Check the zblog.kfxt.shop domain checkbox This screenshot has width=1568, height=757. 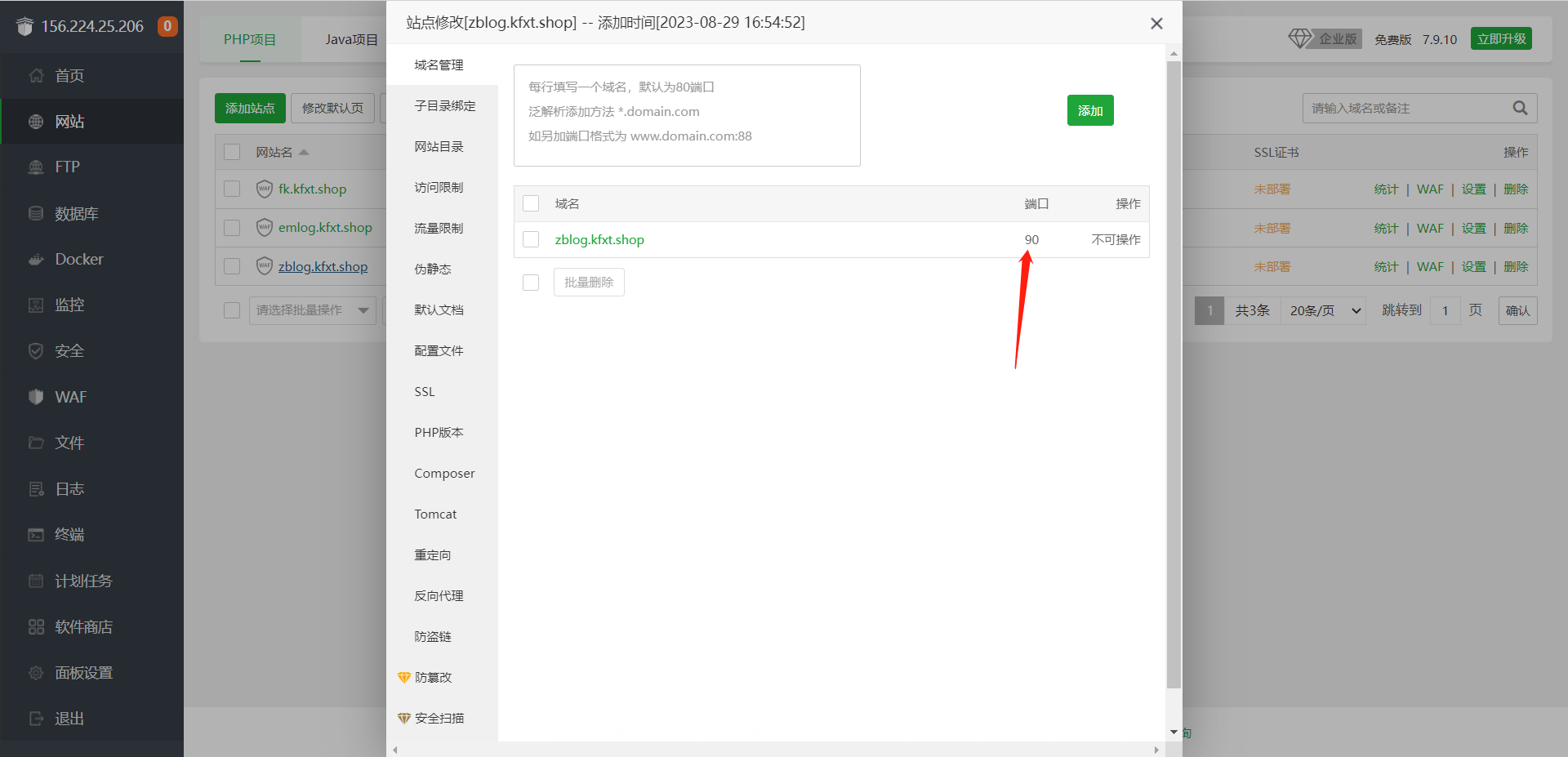[x=531, y=239]
